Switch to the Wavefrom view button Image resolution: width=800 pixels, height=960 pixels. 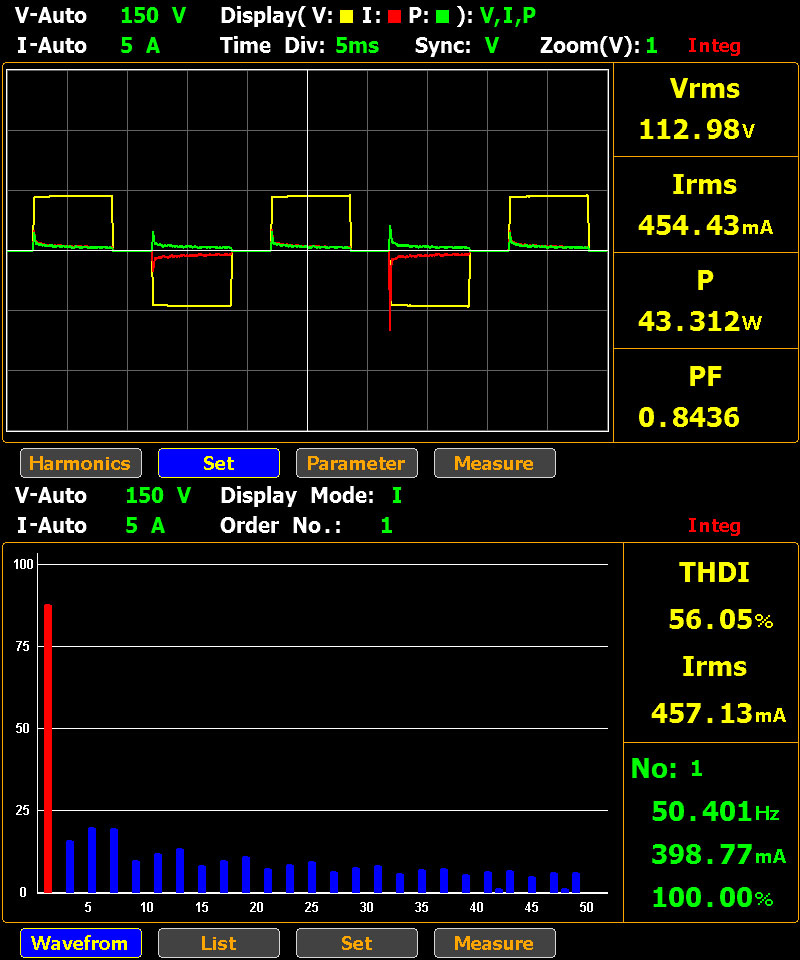click(x=81, y=943)
